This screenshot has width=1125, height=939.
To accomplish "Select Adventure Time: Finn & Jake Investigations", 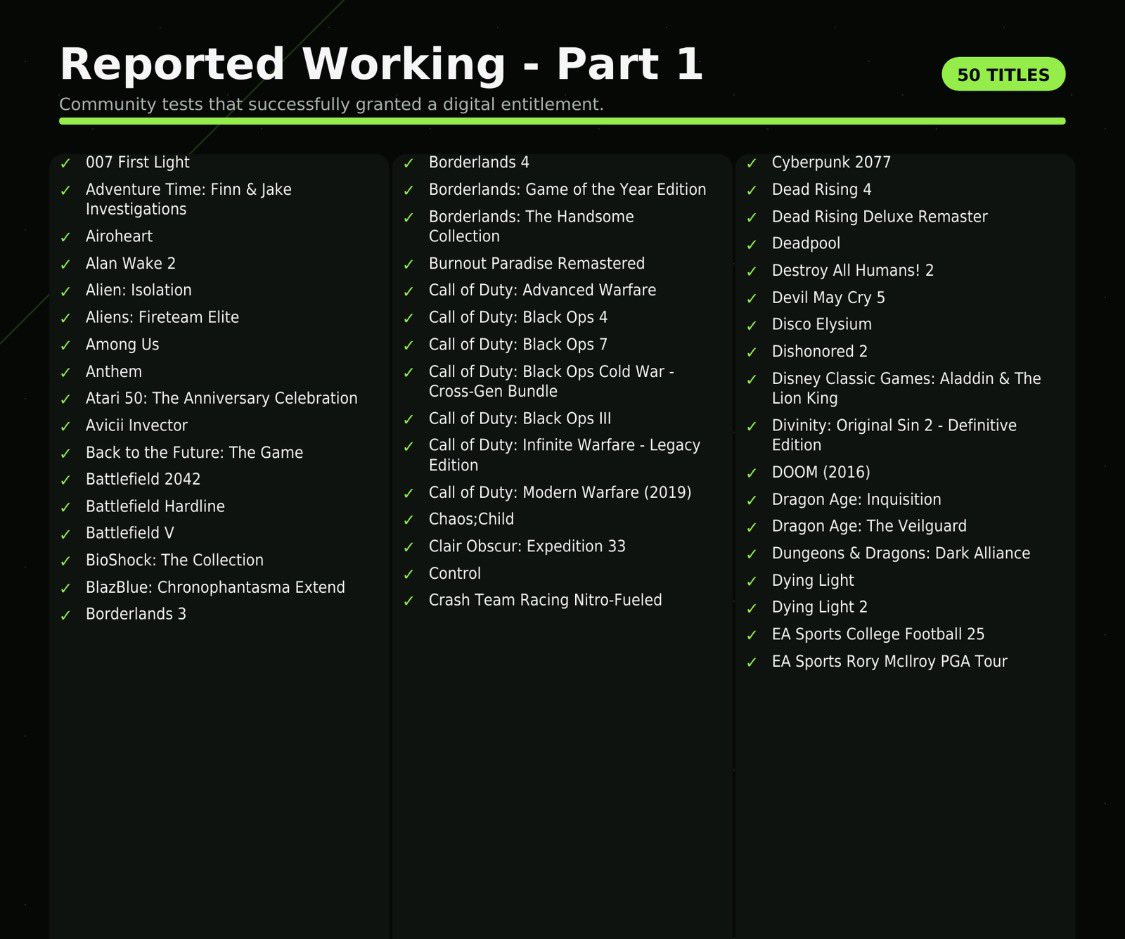I will (188, 199).
